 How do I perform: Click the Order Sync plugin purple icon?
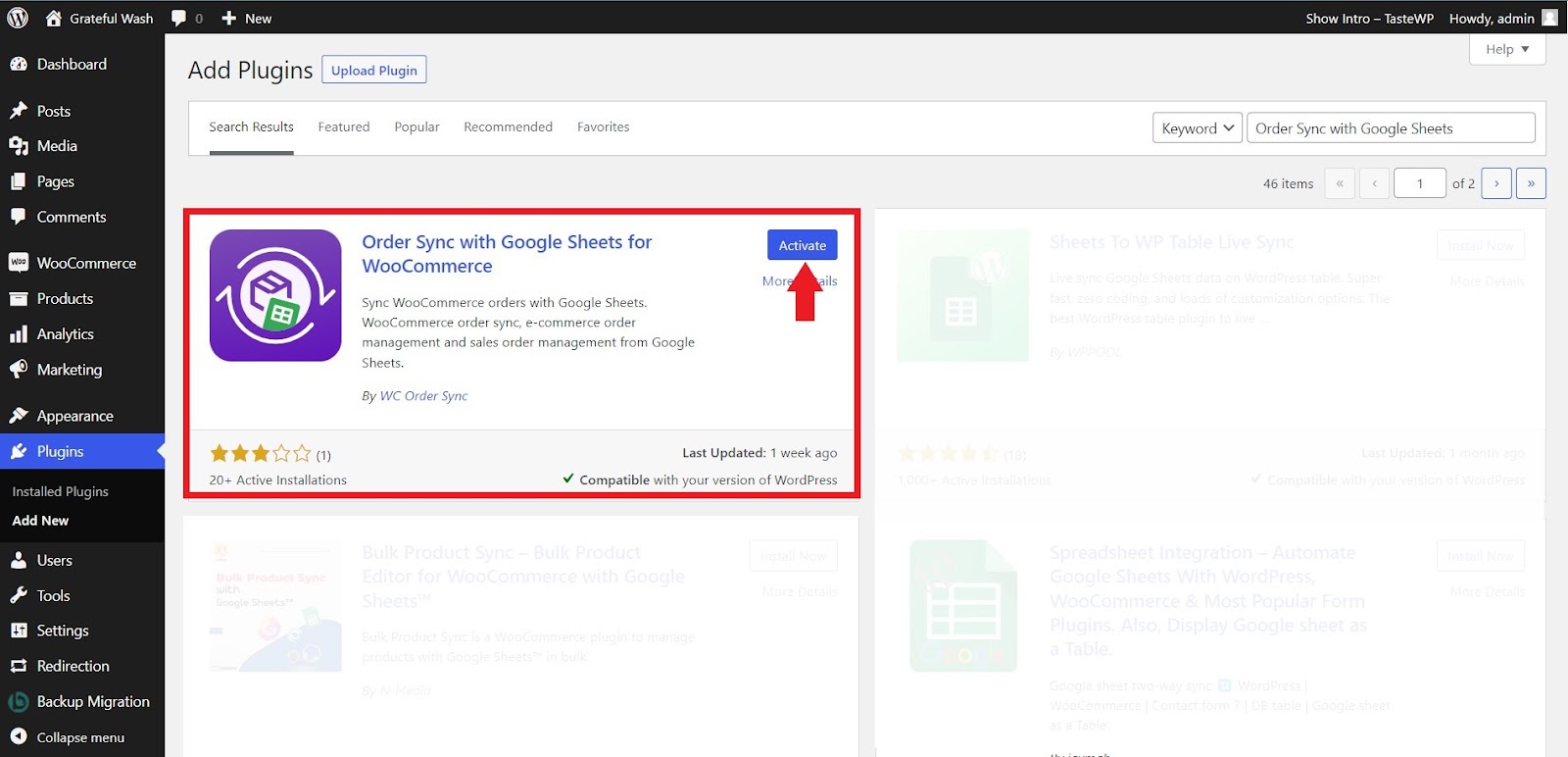click(x=275, y=295)
